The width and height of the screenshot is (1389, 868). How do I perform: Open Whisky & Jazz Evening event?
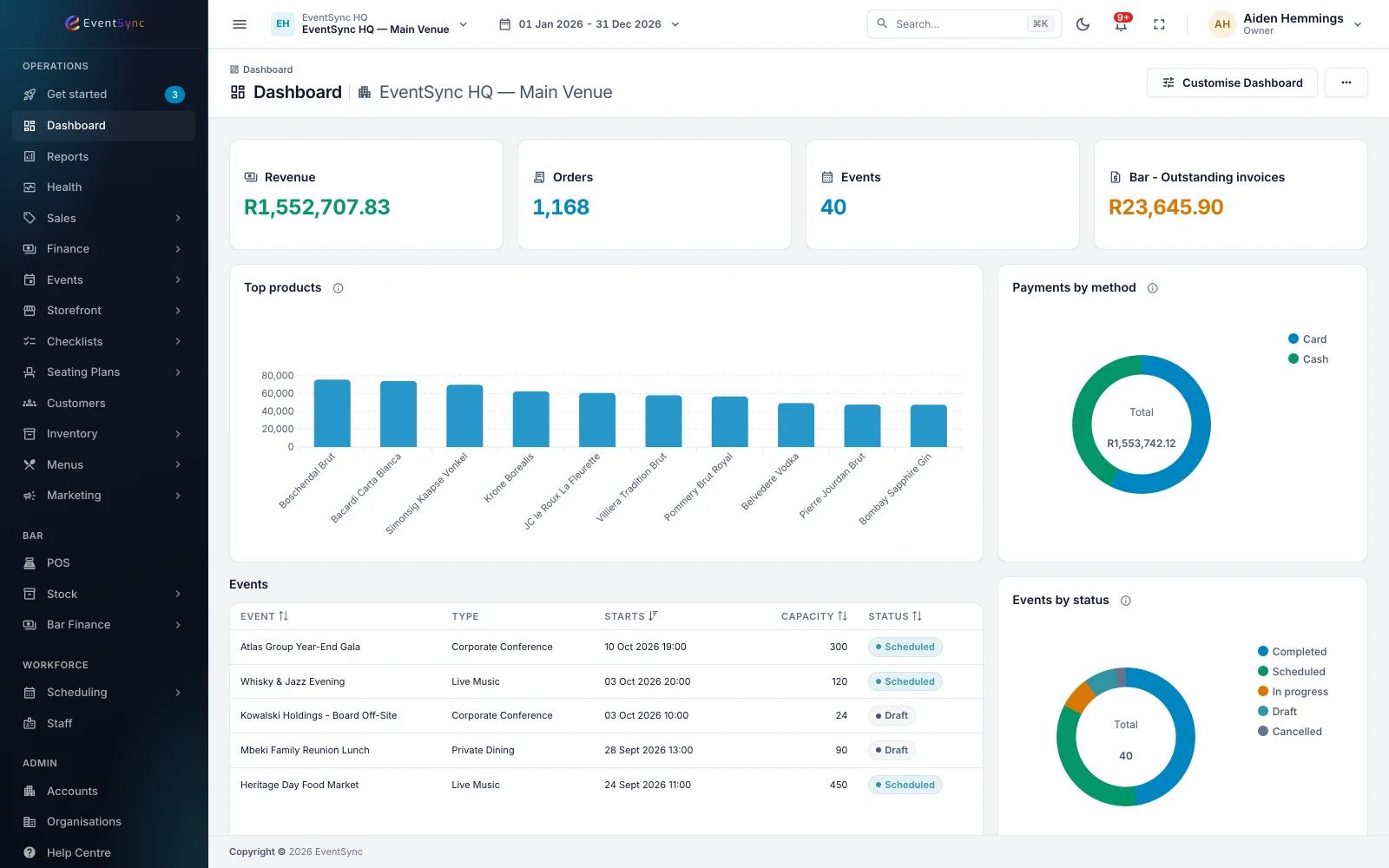pos(293,681)
